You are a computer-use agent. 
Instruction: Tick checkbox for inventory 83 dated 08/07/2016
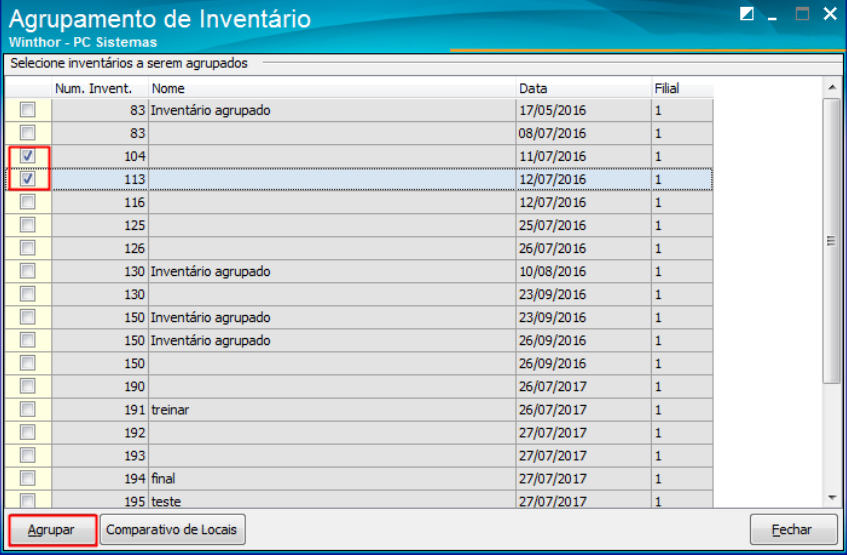[28, 133]
